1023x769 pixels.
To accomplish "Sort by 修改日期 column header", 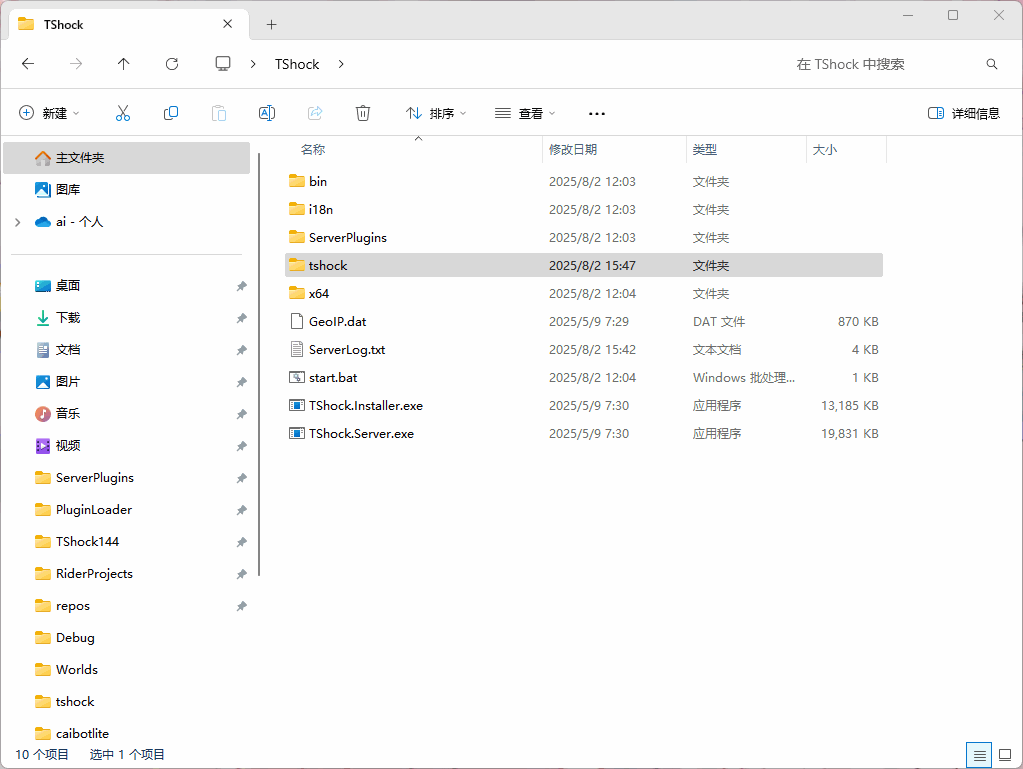I will (573, 150).
